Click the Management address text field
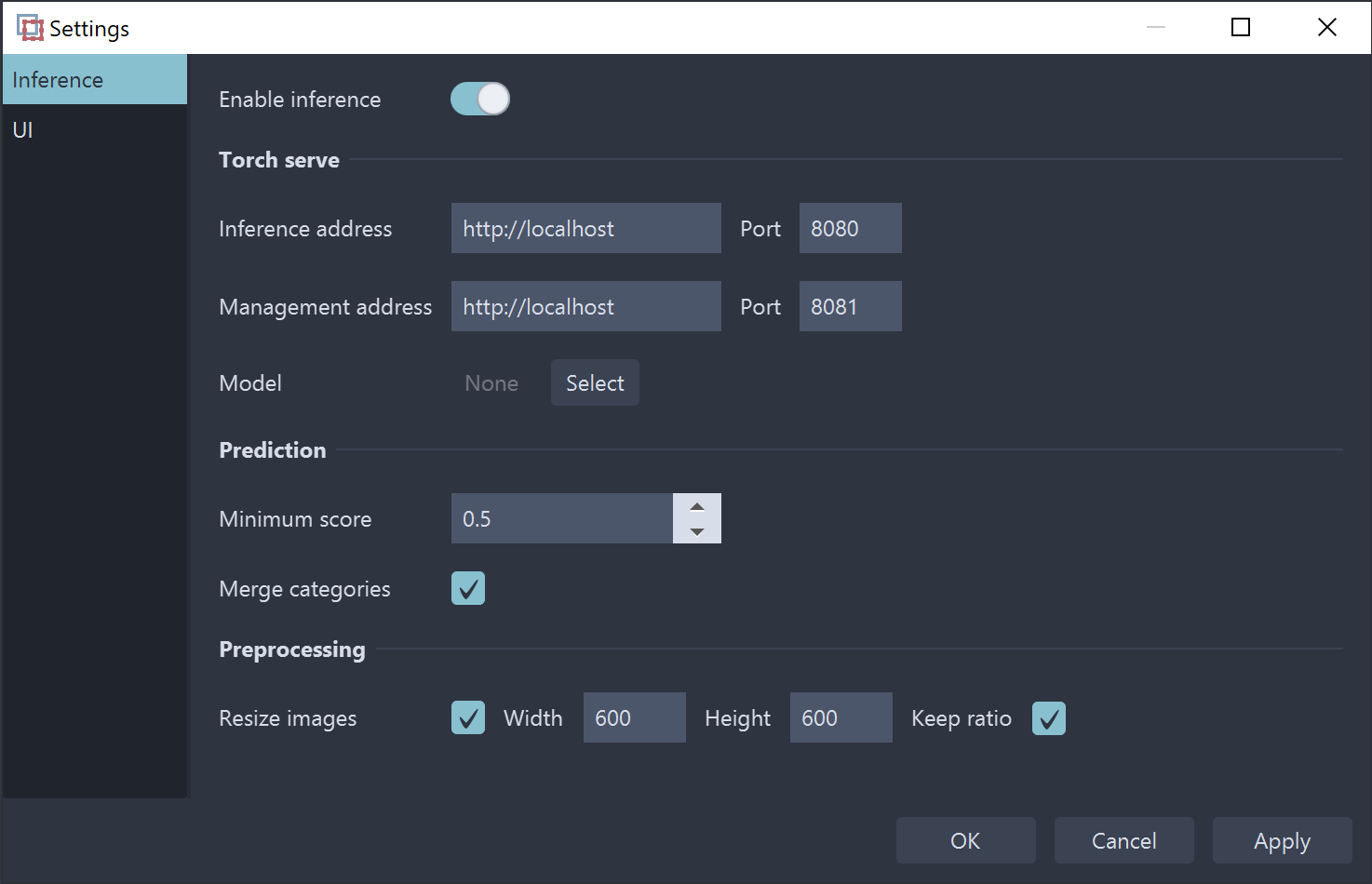Viewport: 1372px width, 884px height. point(585,306)
